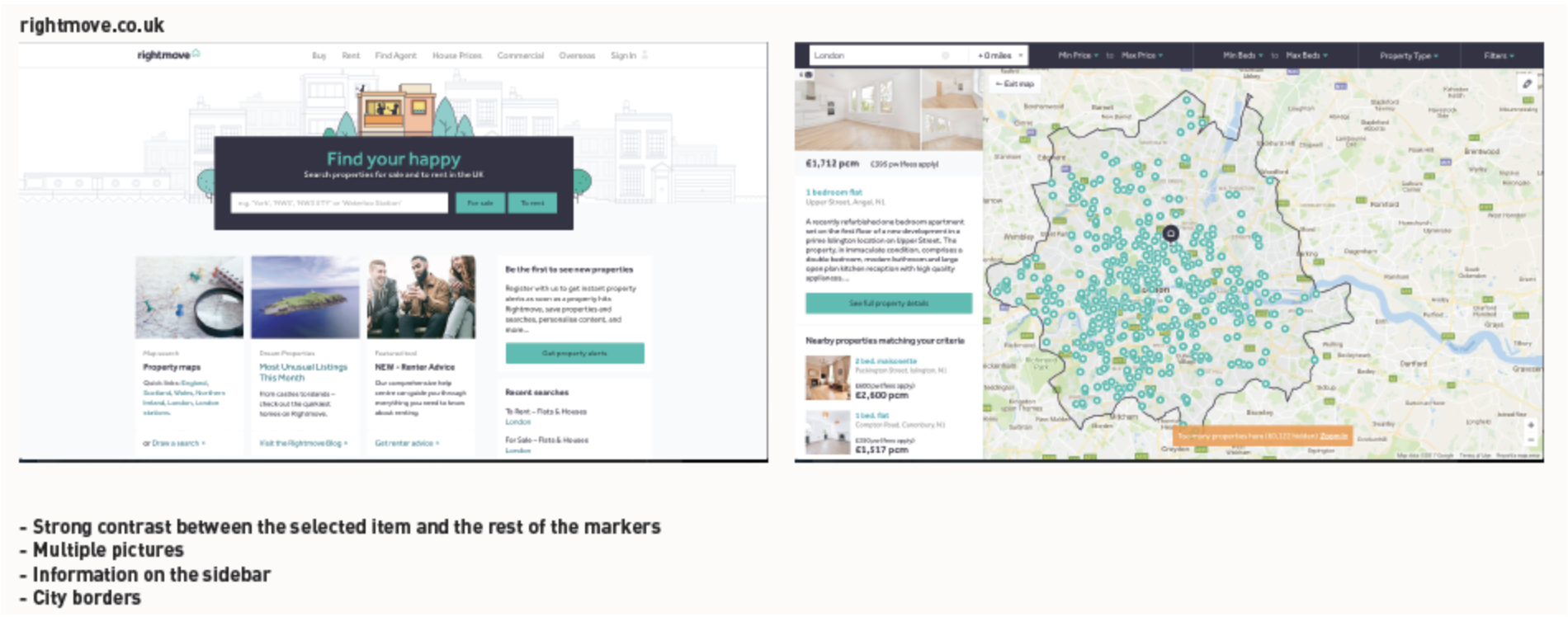This screenshot has width=1568, height=617.
Task: Select the dark selected property marker on map
Action: [1170, 234]
